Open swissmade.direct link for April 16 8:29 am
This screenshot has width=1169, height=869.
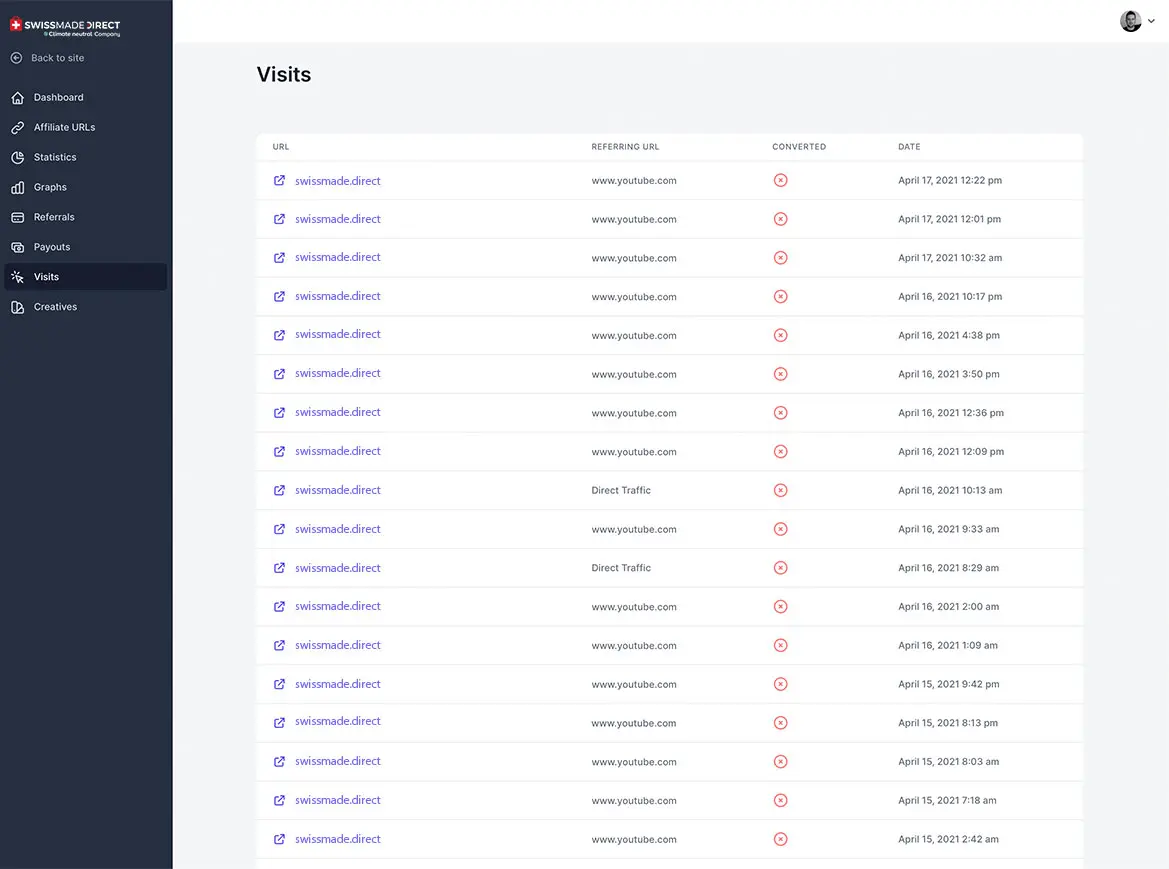(x=337, y=568)
